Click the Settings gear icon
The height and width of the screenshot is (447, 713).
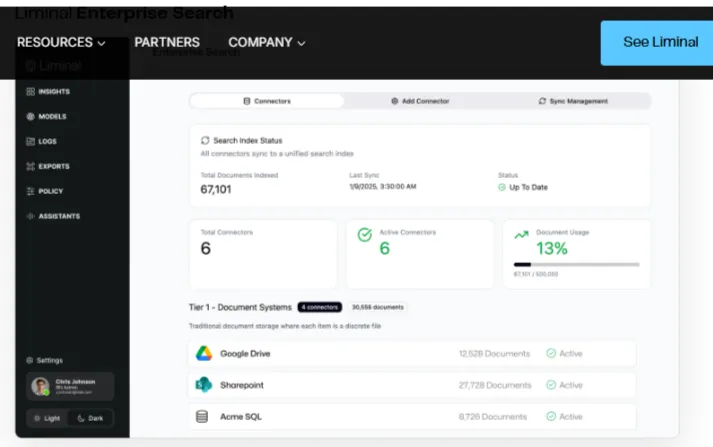[30, 360]
